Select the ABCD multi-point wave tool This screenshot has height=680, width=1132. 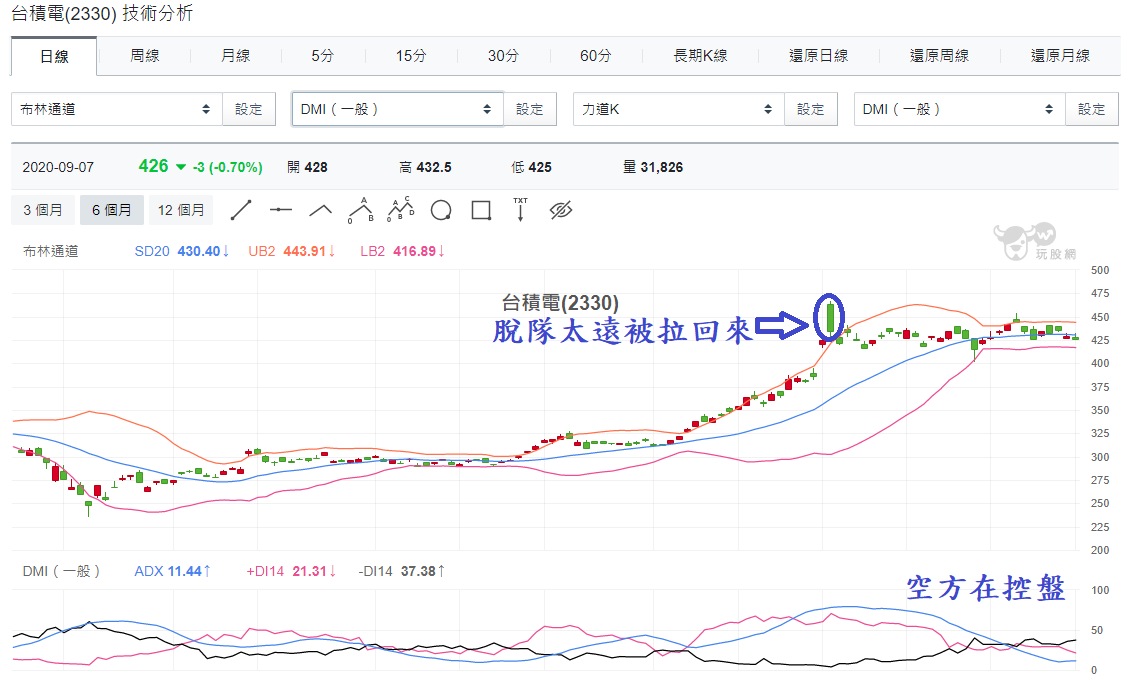401,209
